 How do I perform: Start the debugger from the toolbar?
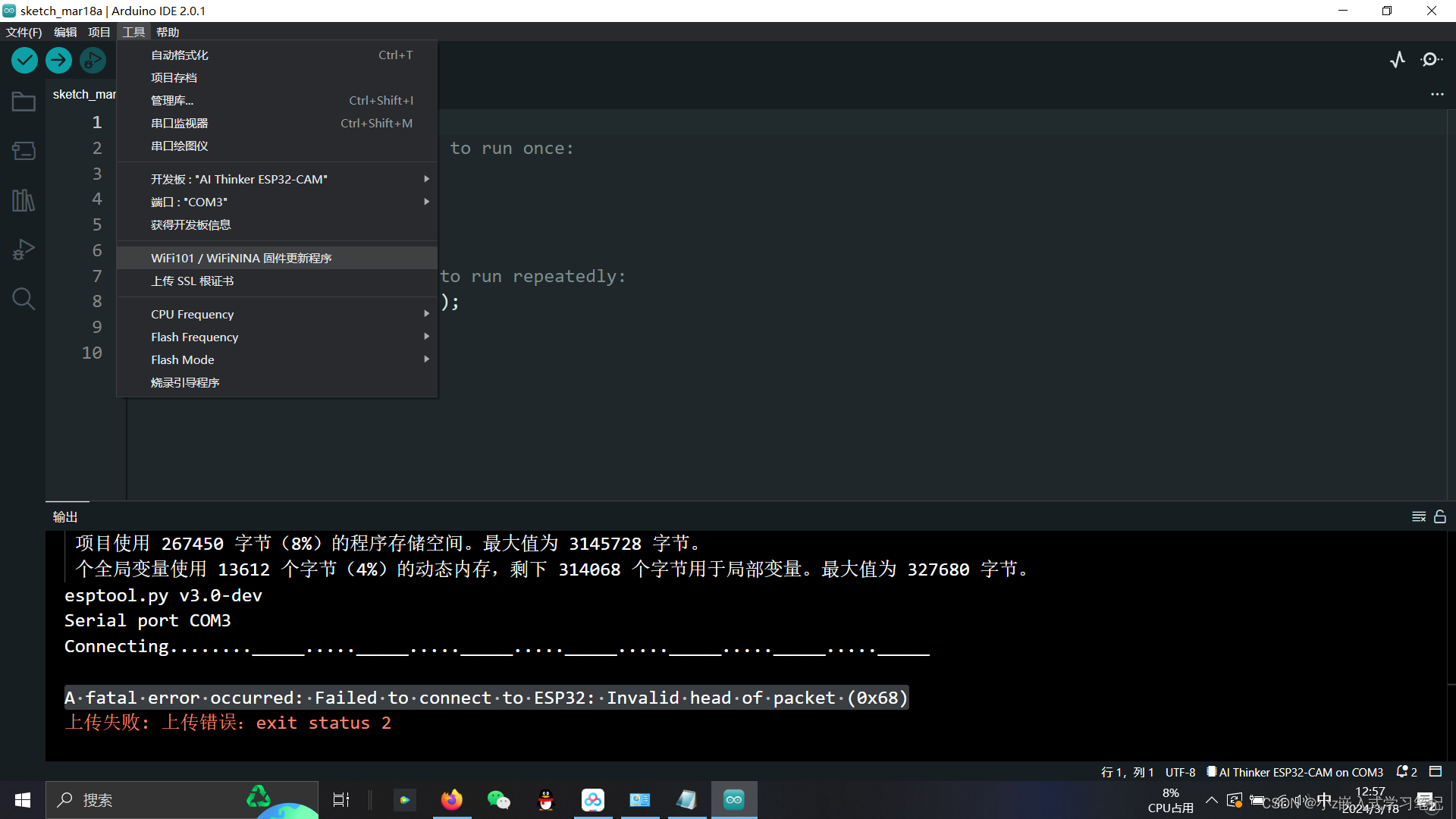pyautogui.click(x=93, y=60)
